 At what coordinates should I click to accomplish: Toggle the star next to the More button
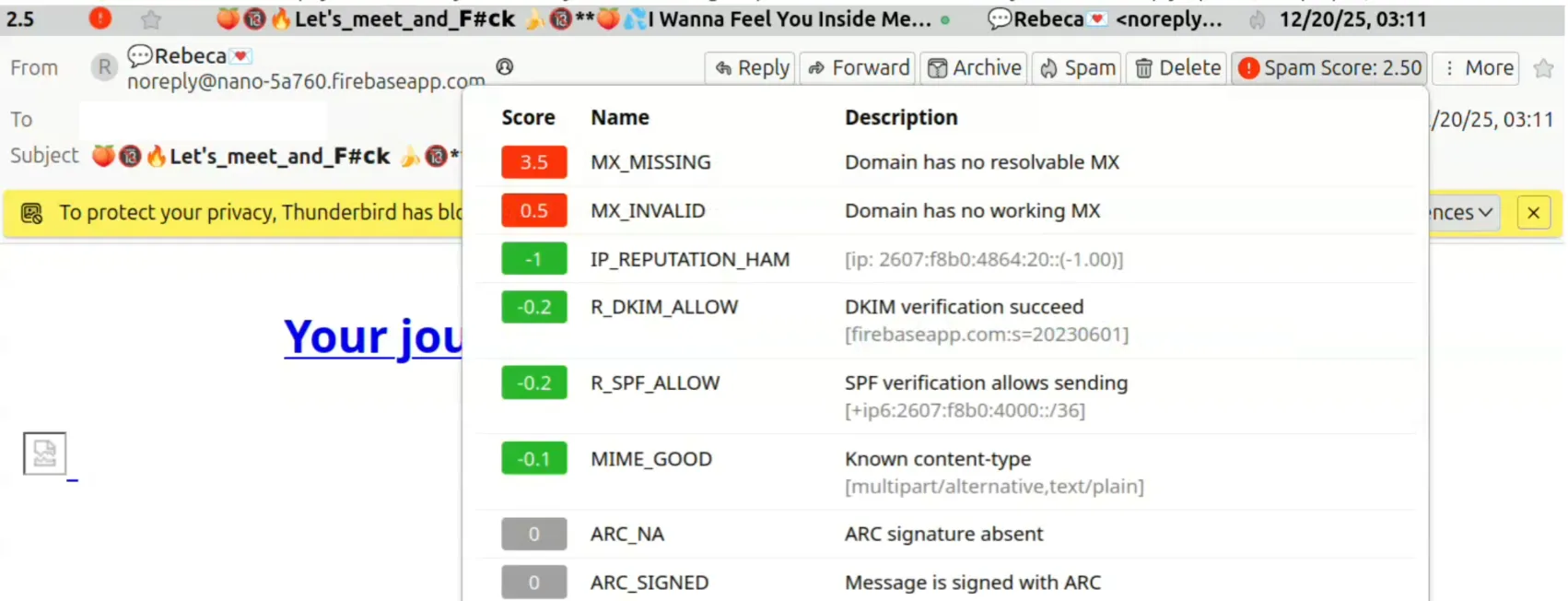click(1543, 67)
